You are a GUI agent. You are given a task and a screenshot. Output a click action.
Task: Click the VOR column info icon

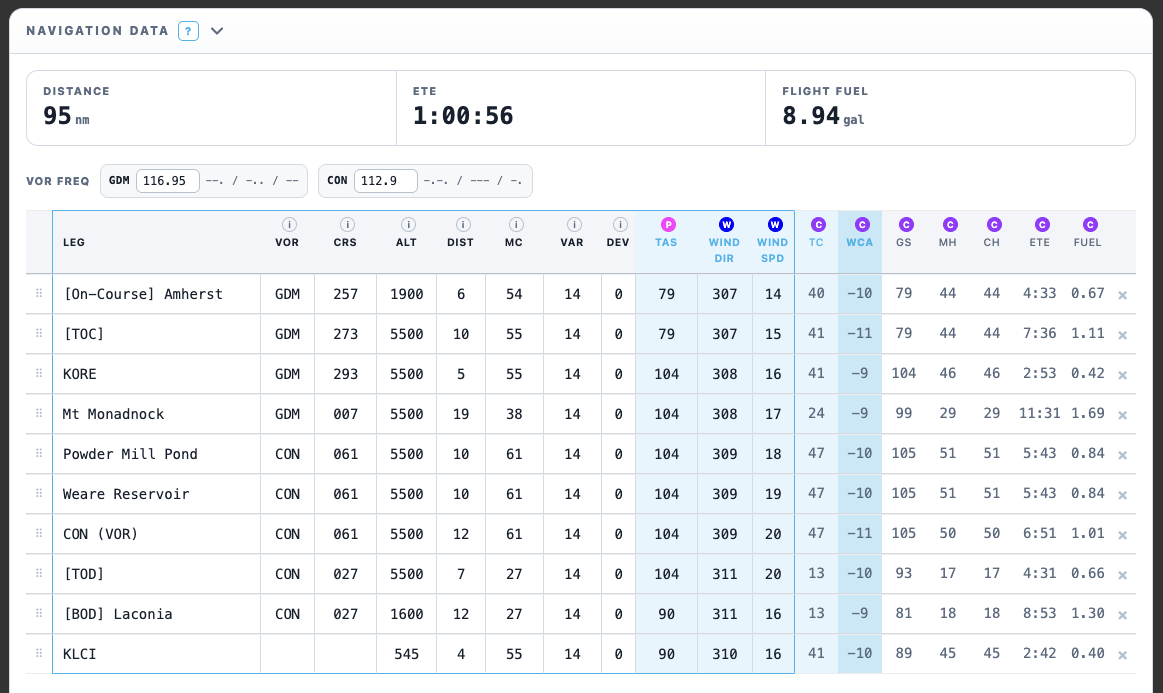pos(289,224)
